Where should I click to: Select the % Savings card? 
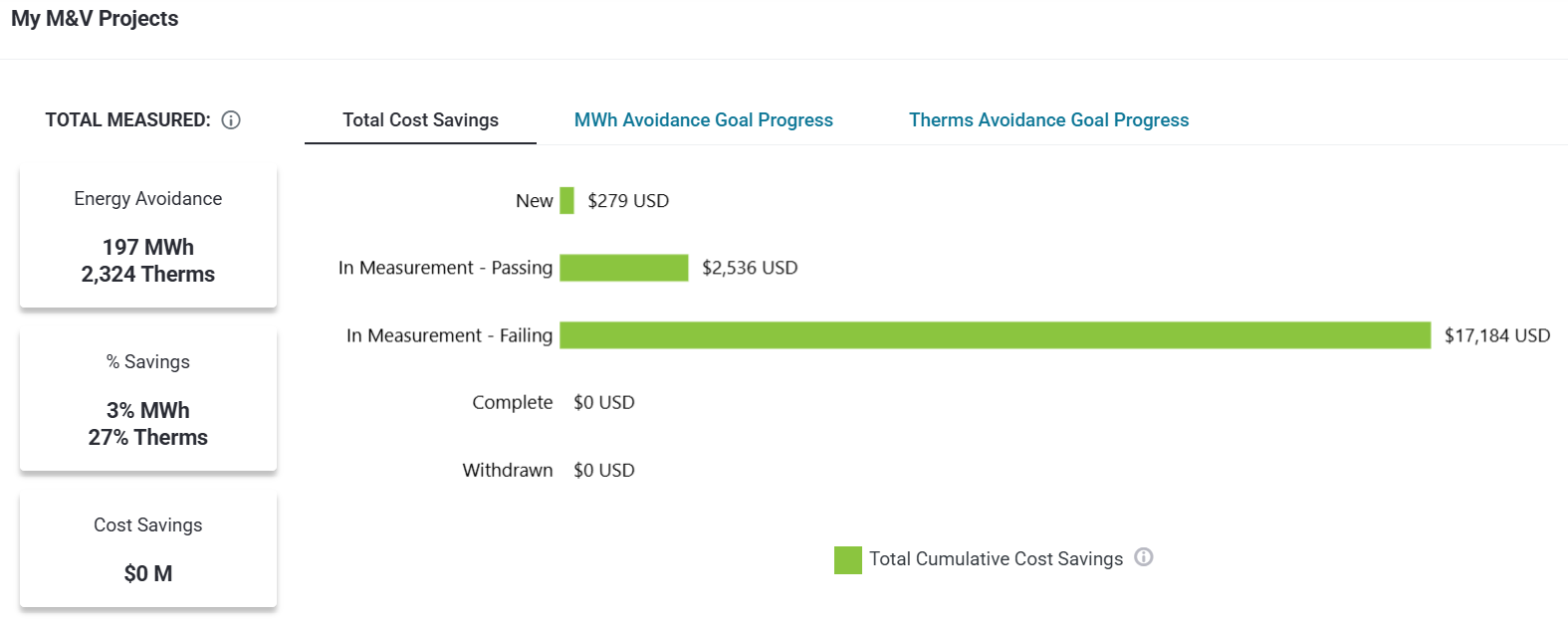(x=148, y=400)
